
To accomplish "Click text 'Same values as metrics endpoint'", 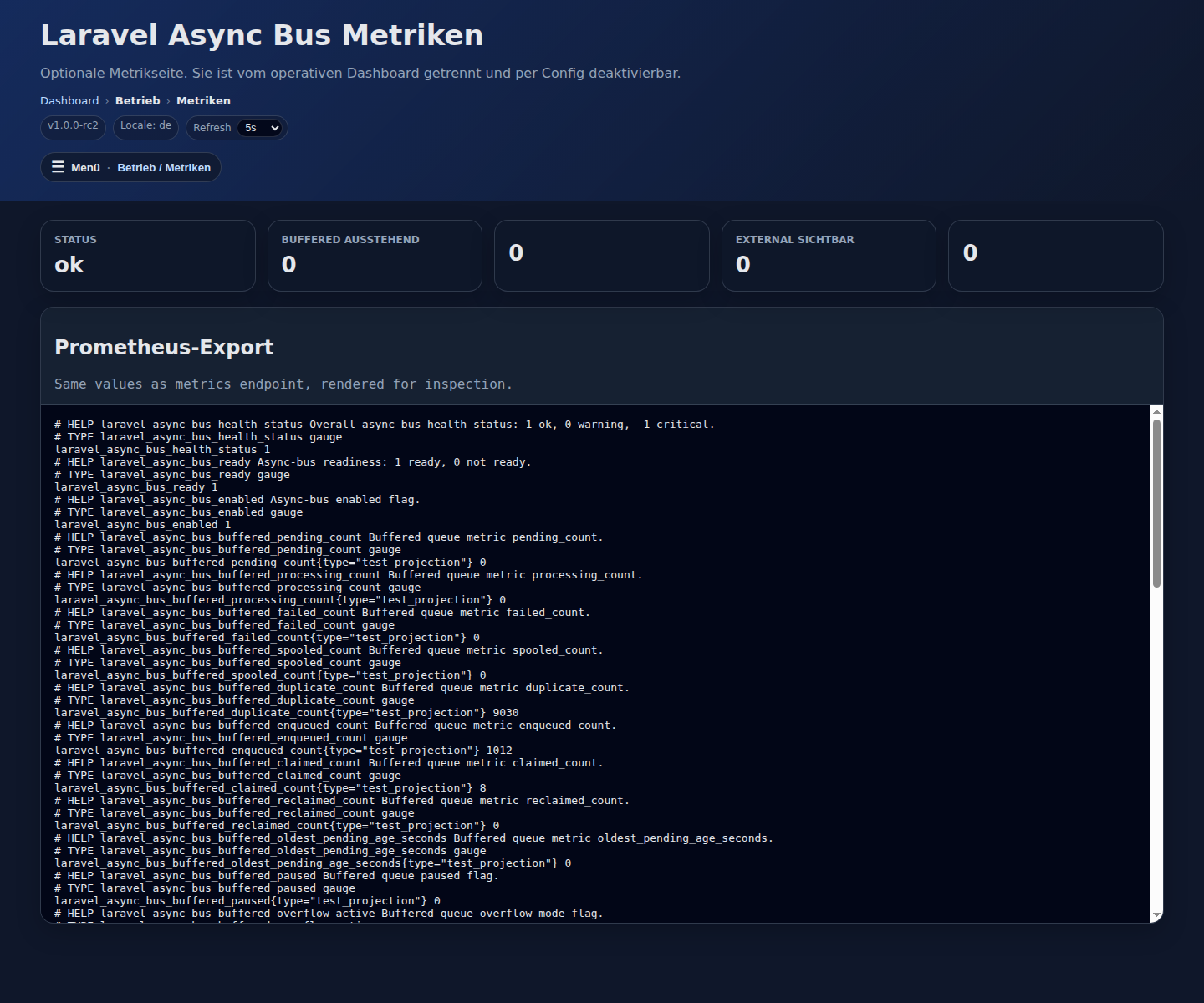I will pos(180,384).
